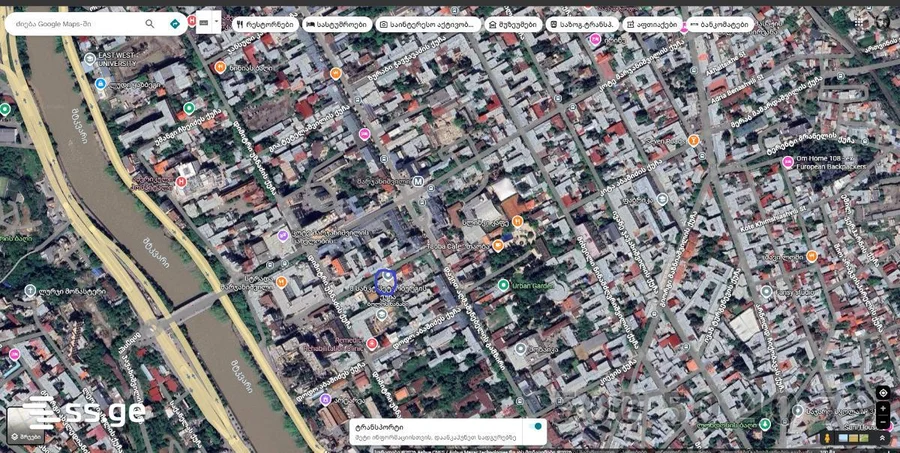Click the red hospital H pin near the river

(x=181, y=182)
